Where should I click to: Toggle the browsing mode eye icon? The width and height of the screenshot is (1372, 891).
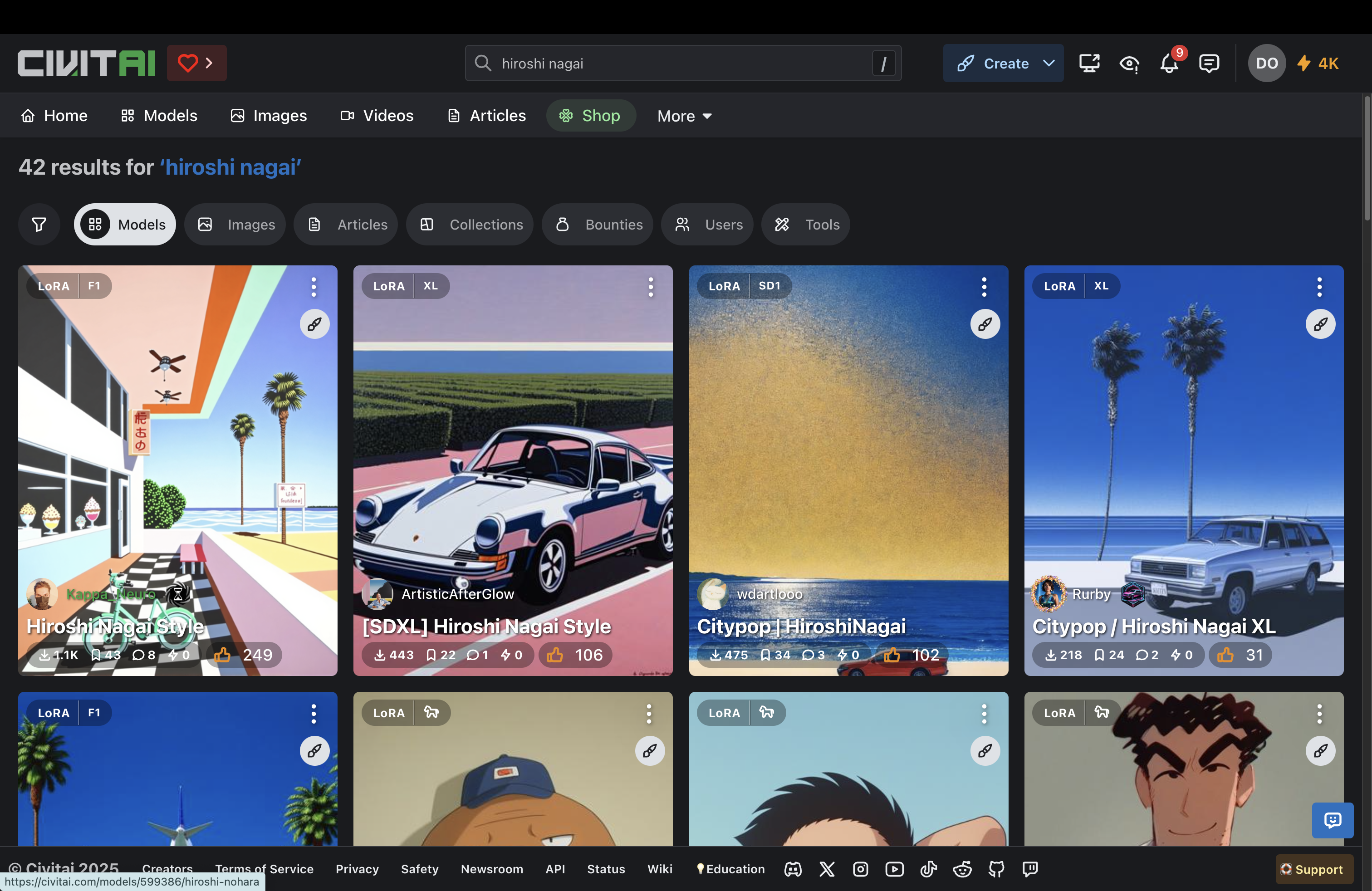click(x=1129, y=64)
